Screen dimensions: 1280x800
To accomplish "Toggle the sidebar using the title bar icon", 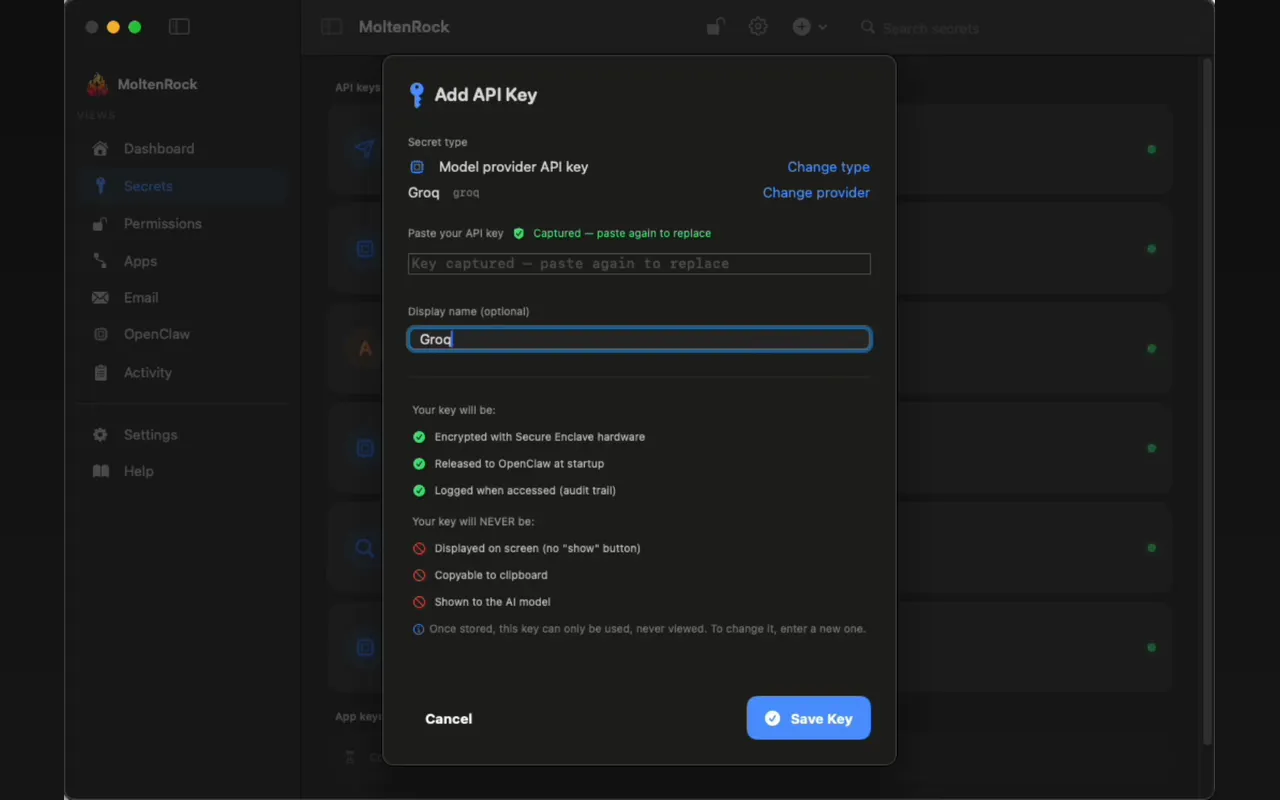I will click(x=179, y=27).
